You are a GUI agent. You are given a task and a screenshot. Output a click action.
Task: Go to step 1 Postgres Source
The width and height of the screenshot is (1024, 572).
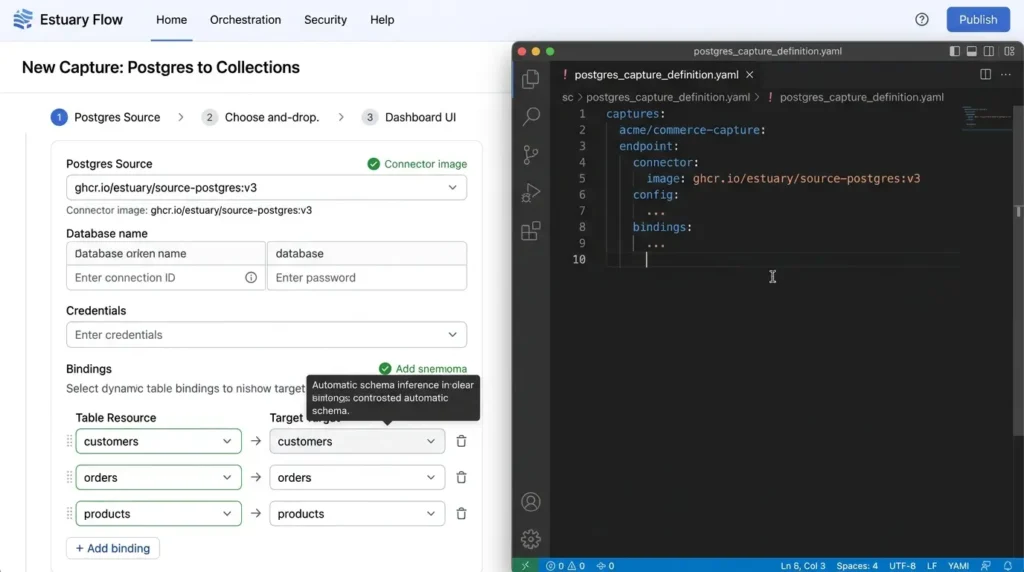click(106, 118)
